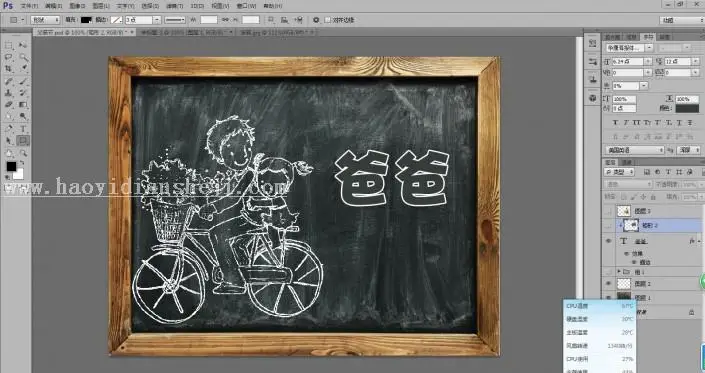Open the layer filter 类型 dropdown
705x373 pixels.
point(620,172)
